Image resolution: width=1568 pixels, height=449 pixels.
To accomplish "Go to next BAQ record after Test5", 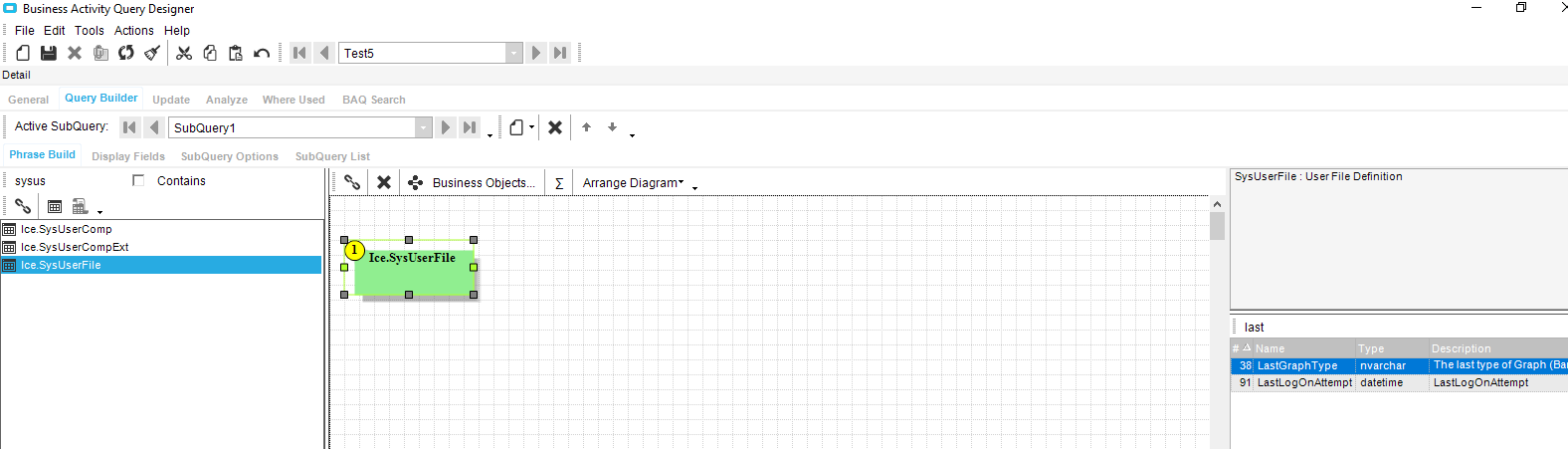I will [536, 53].
